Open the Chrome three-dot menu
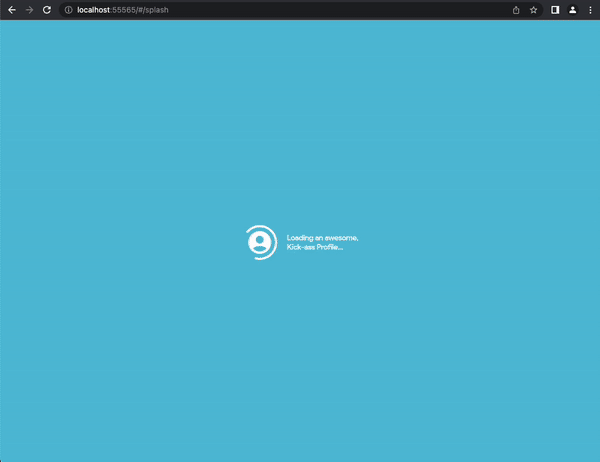This screenshot has height=462, width=600. click(x=590, y=10)
